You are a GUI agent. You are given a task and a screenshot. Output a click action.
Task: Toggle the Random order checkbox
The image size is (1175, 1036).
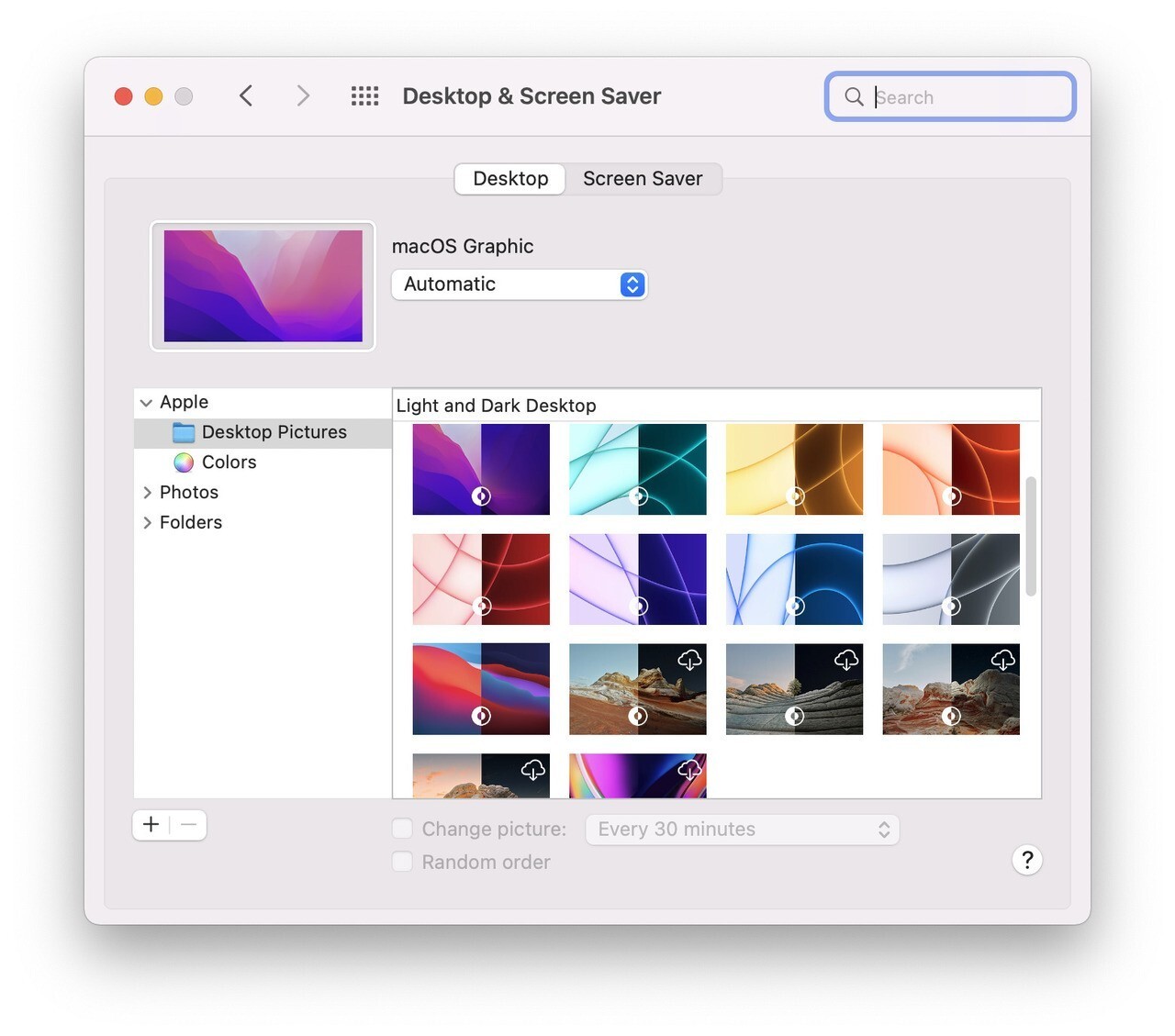pos(402,862)
